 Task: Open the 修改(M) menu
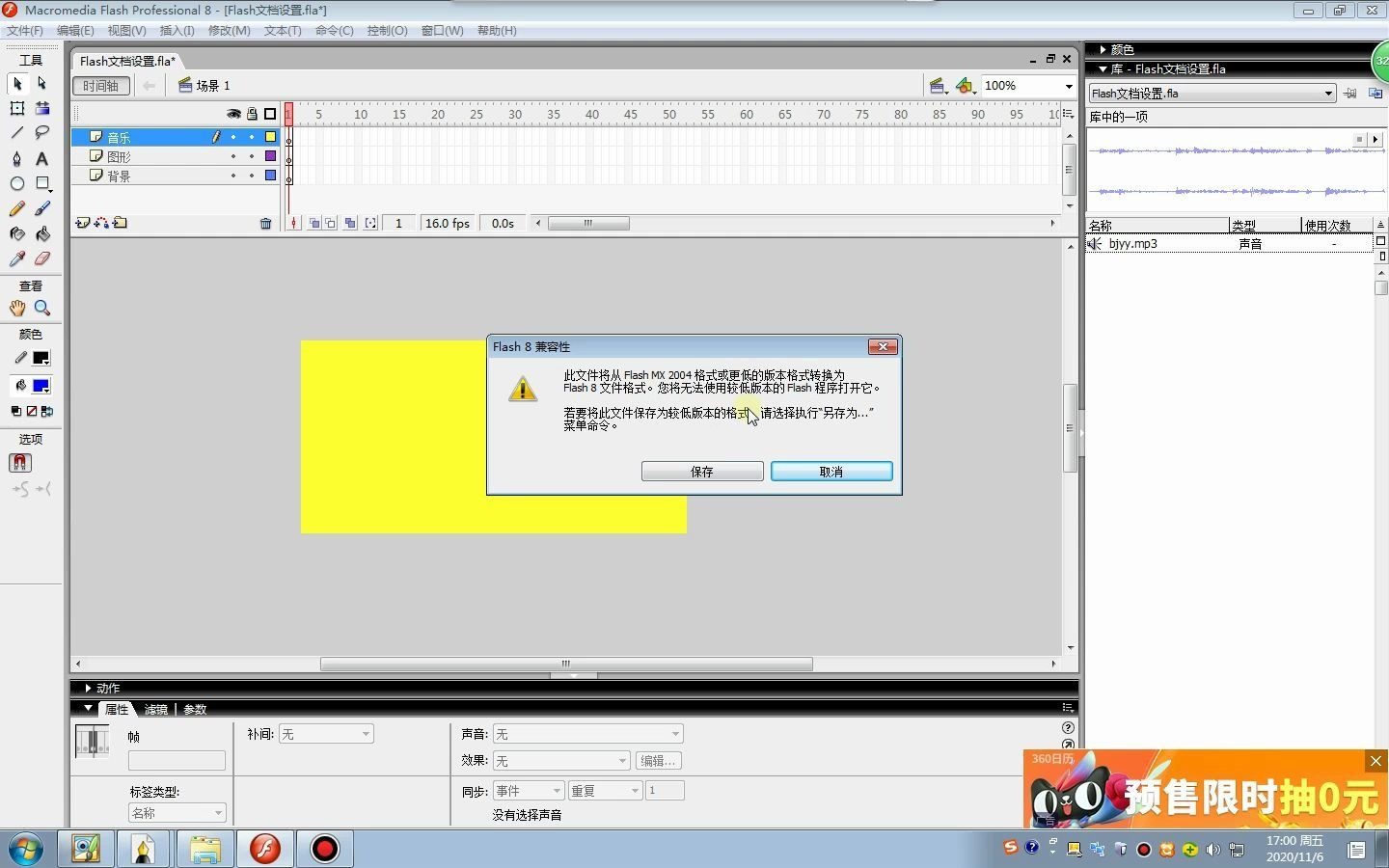click(230, 31)
